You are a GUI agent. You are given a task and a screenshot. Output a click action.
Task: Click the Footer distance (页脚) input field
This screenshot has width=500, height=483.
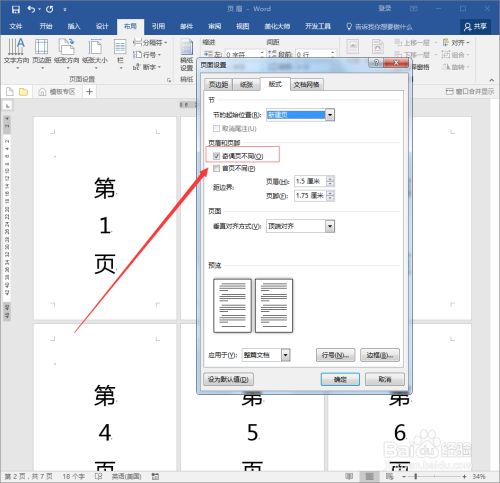(310, 196)
